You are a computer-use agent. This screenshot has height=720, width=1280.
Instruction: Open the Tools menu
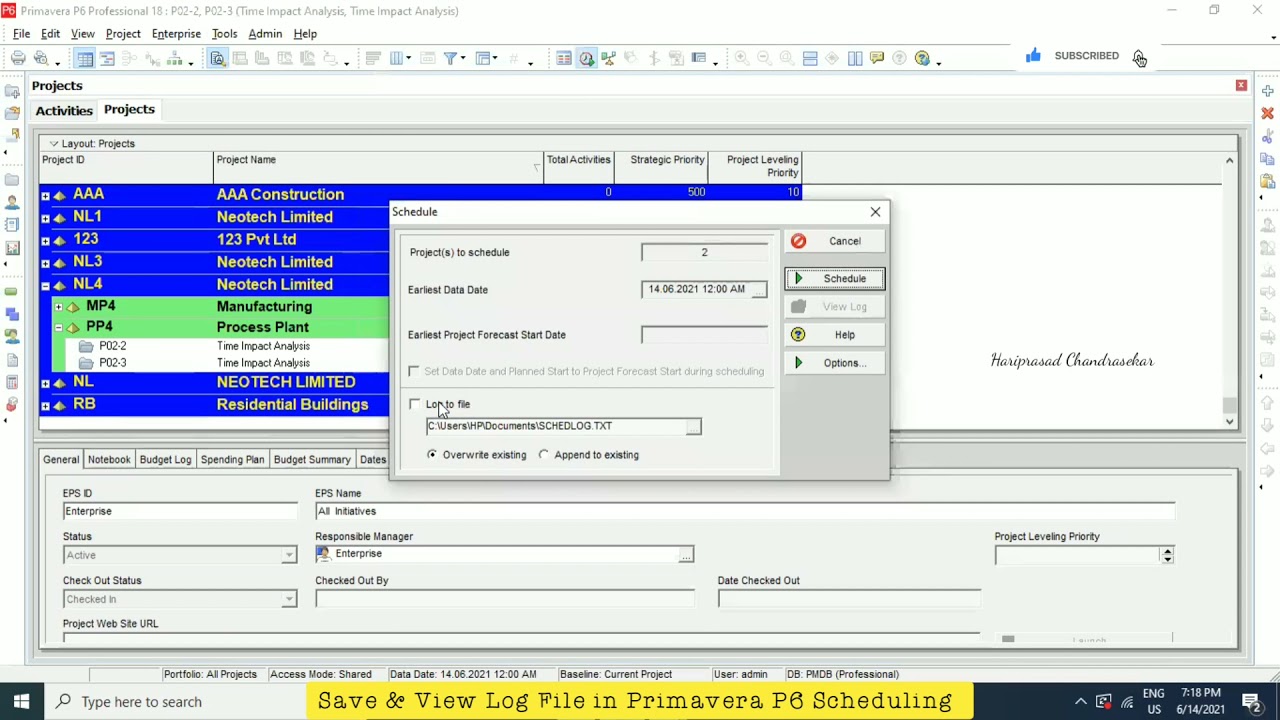224,34
